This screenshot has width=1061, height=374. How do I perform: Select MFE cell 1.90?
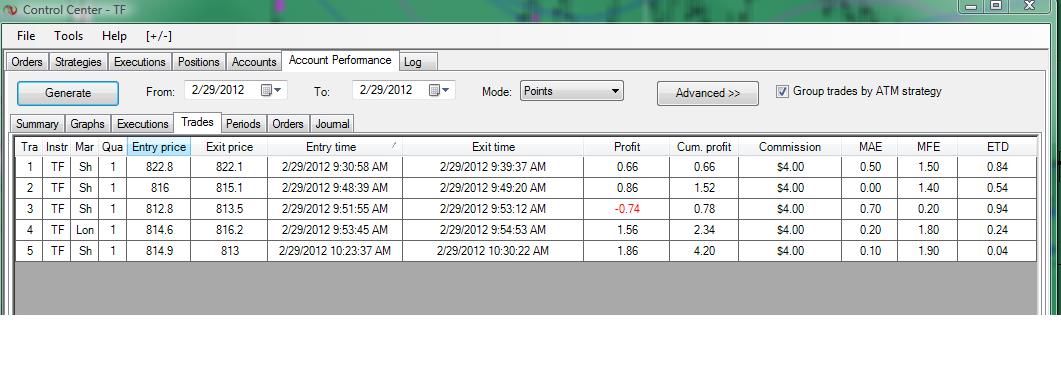927,251
